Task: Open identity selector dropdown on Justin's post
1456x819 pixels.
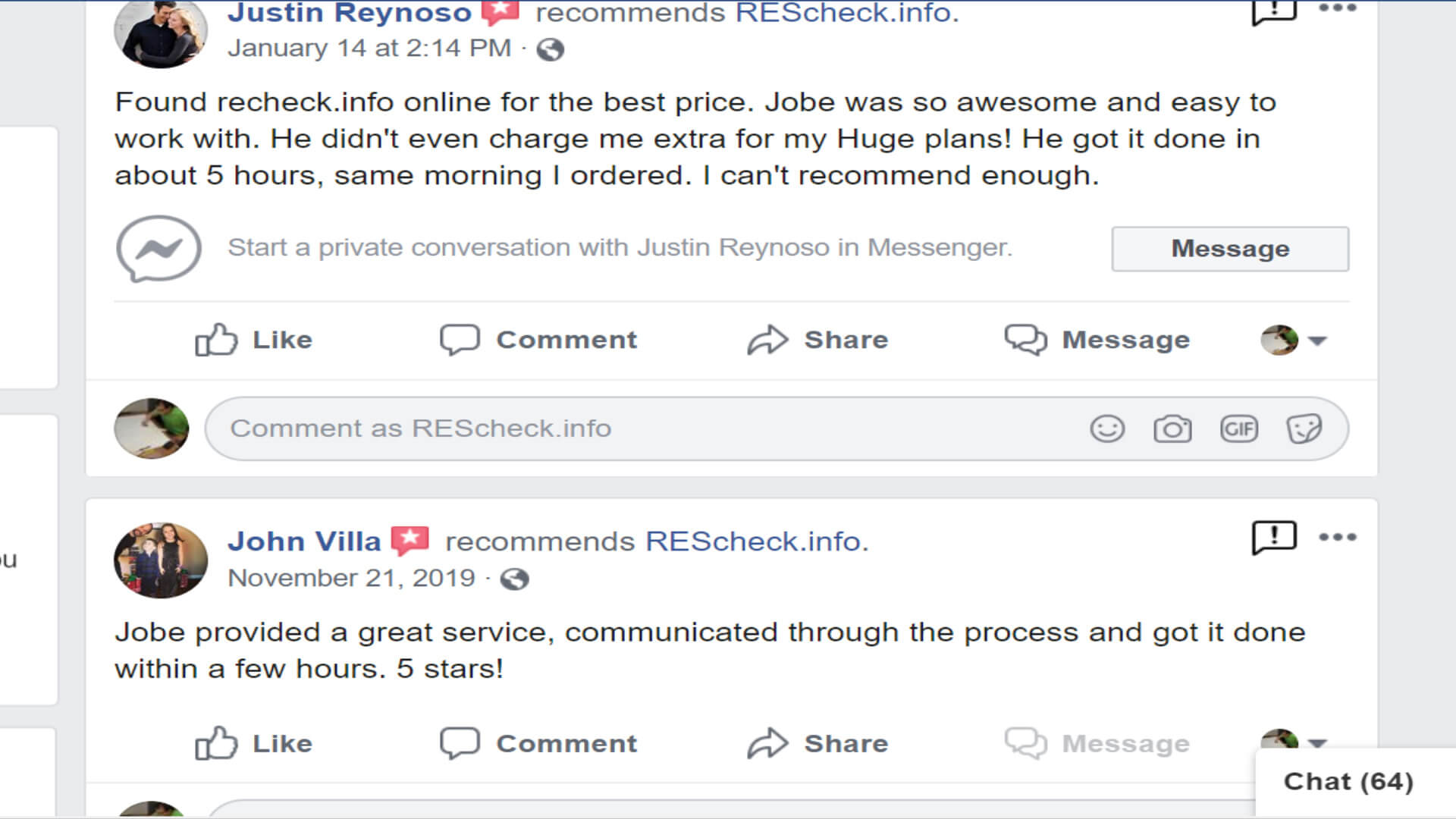Action: [1294, 340]
